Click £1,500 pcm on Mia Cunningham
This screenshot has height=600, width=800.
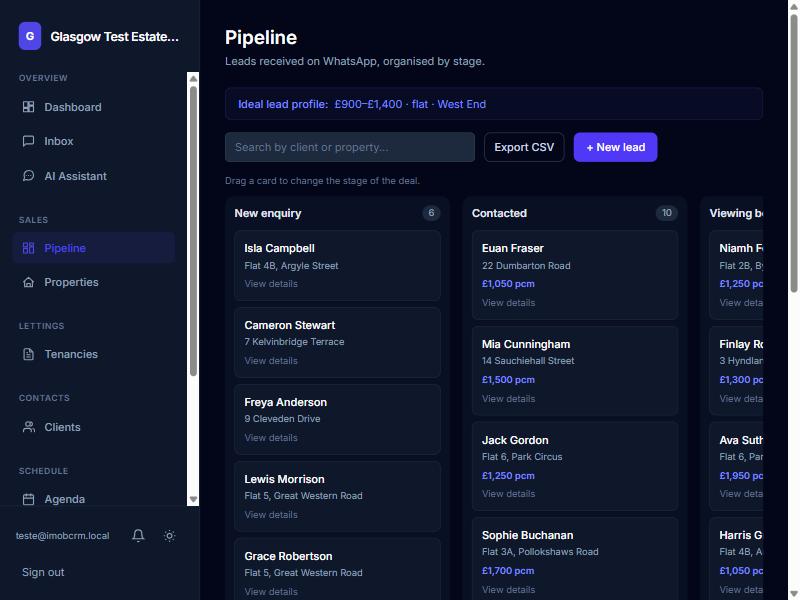point(508,380)
